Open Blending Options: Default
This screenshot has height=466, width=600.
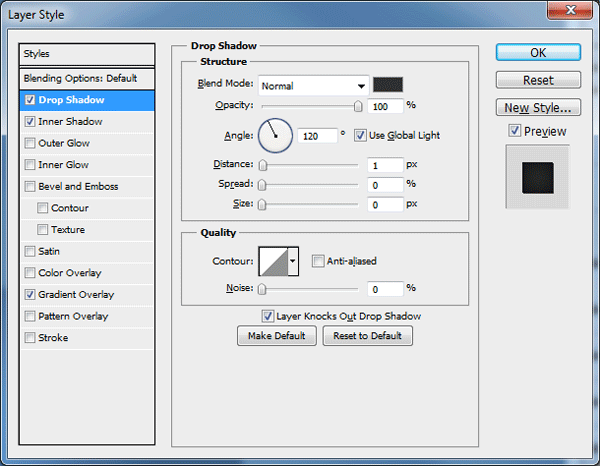coord(87,78)
